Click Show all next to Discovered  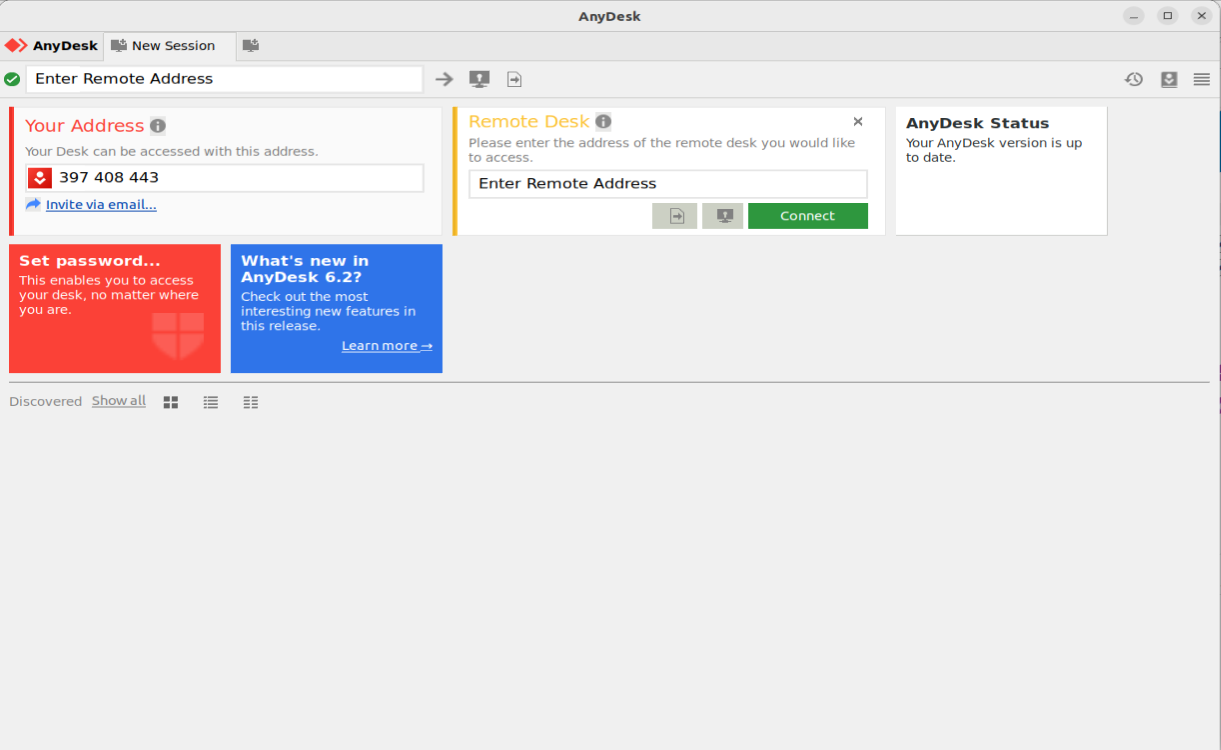[x=119, y=401]
